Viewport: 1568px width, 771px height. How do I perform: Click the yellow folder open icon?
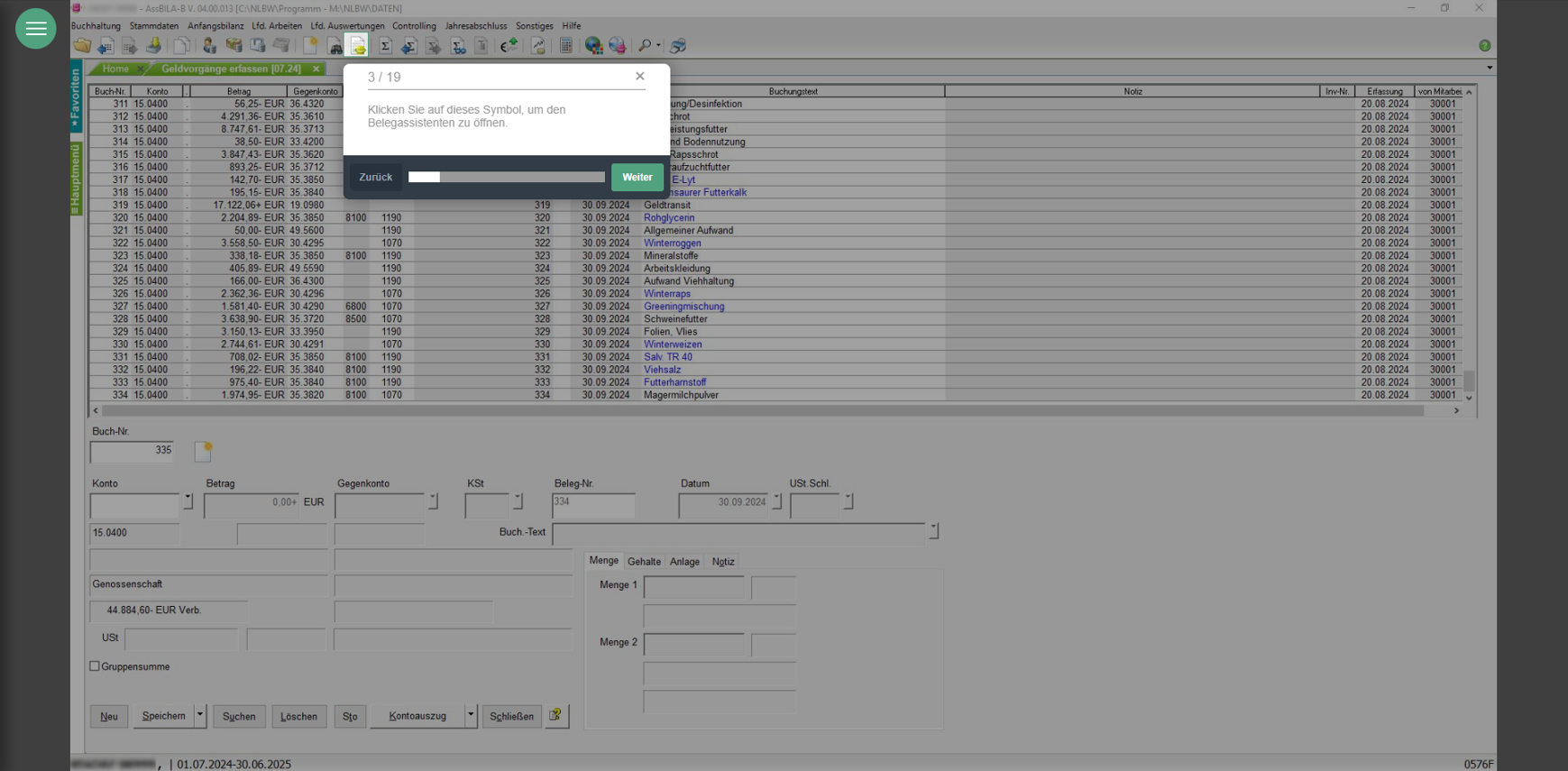pyautogui.click(x=82, y=45)
